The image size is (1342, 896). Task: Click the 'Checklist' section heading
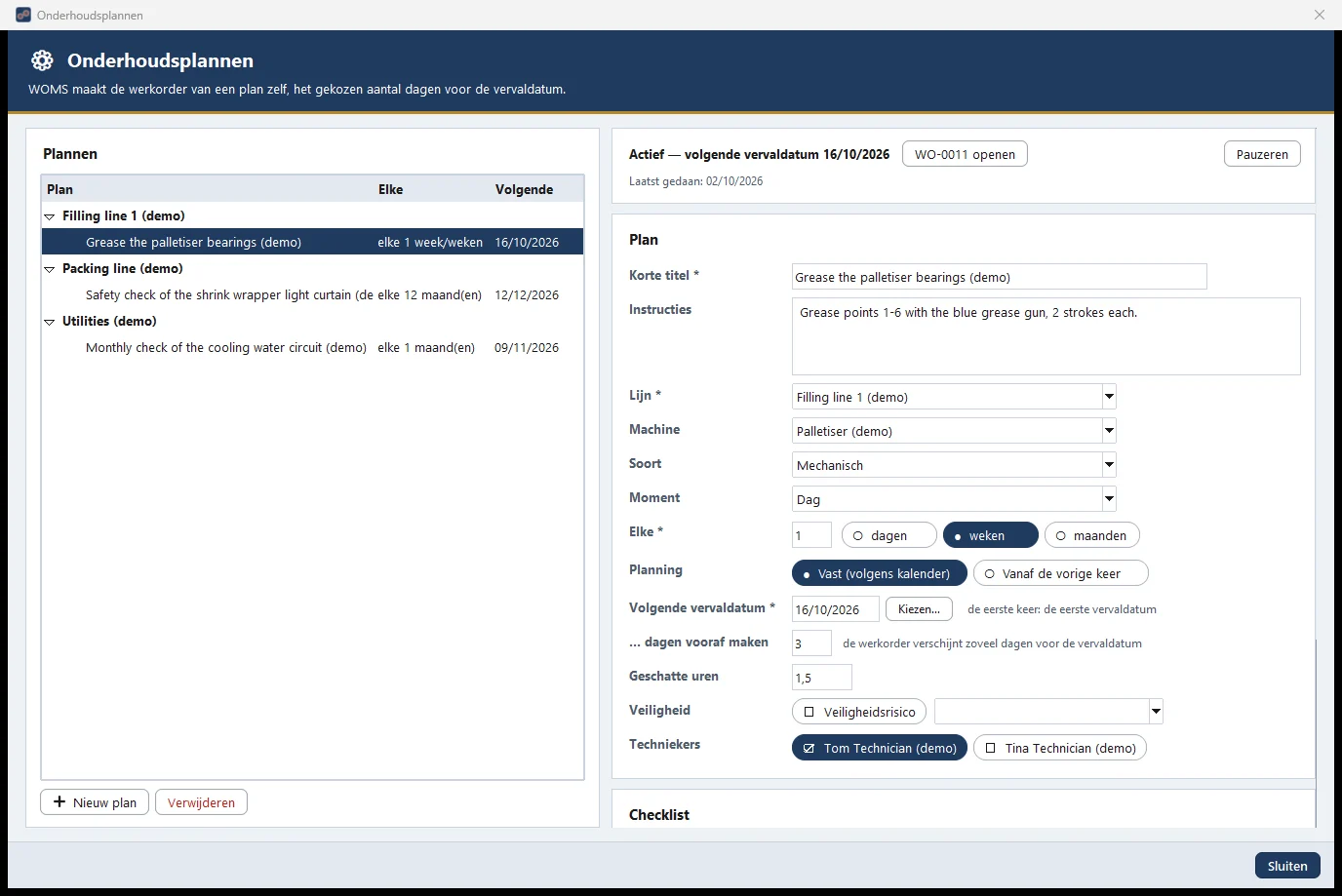tap(659, 815)
